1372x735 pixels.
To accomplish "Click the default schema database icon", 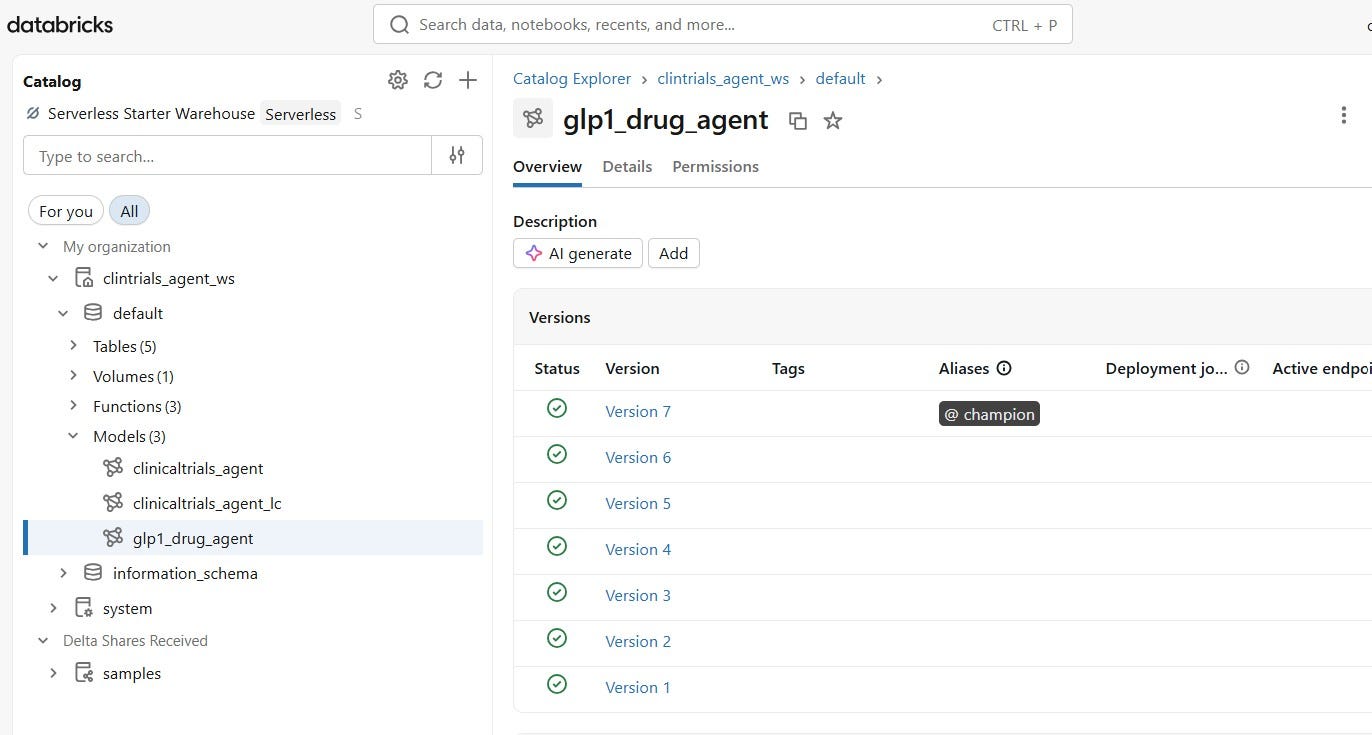I will [x=93, y=313].
